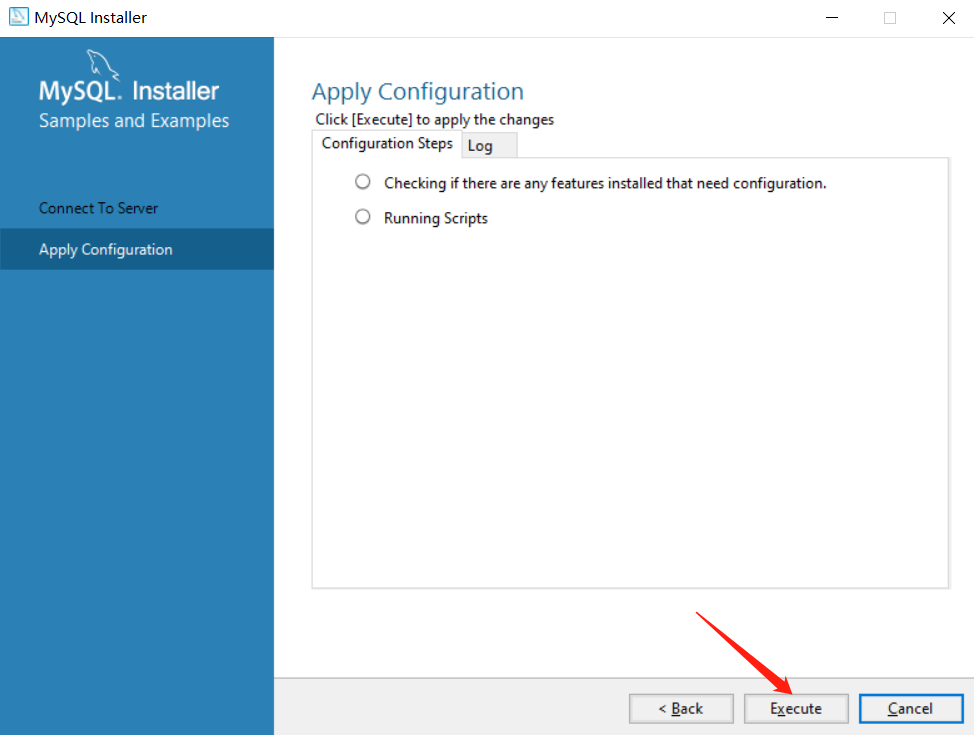Click the MySQL dolphin logo

click(x=102, y=64)
